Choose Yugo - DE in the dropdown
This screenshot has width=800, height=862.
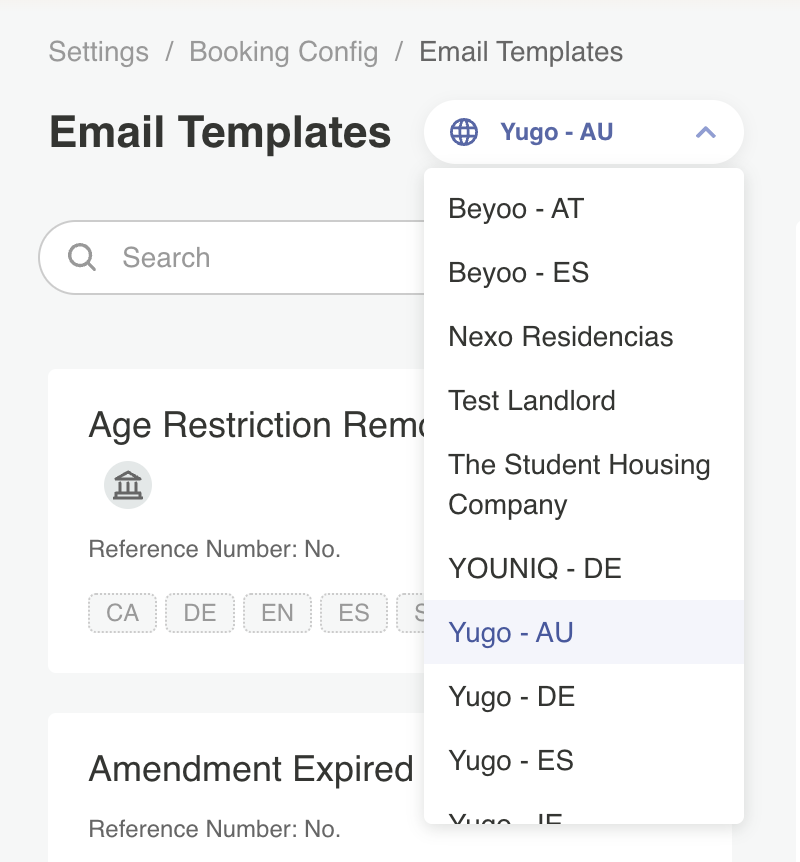(583, 697)
